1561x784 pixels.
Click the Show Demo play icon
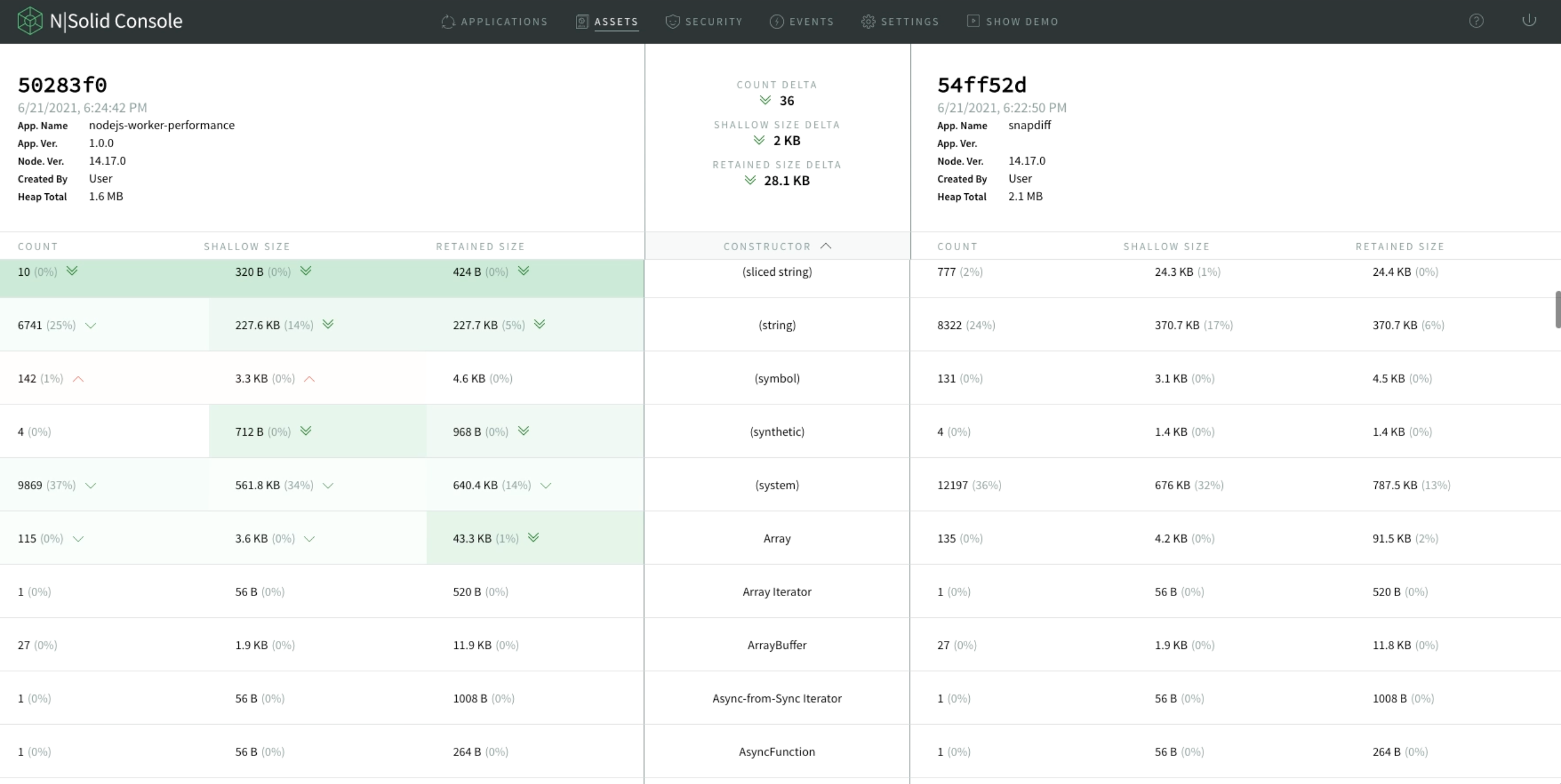[973, 21]
